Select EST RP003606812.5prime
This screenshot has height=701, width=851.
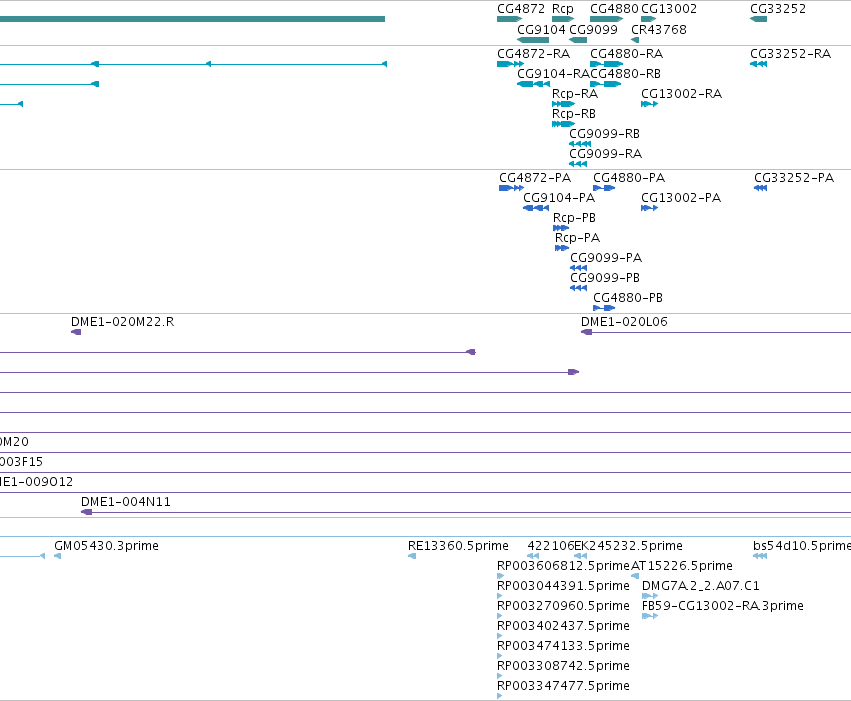point(563,566)
